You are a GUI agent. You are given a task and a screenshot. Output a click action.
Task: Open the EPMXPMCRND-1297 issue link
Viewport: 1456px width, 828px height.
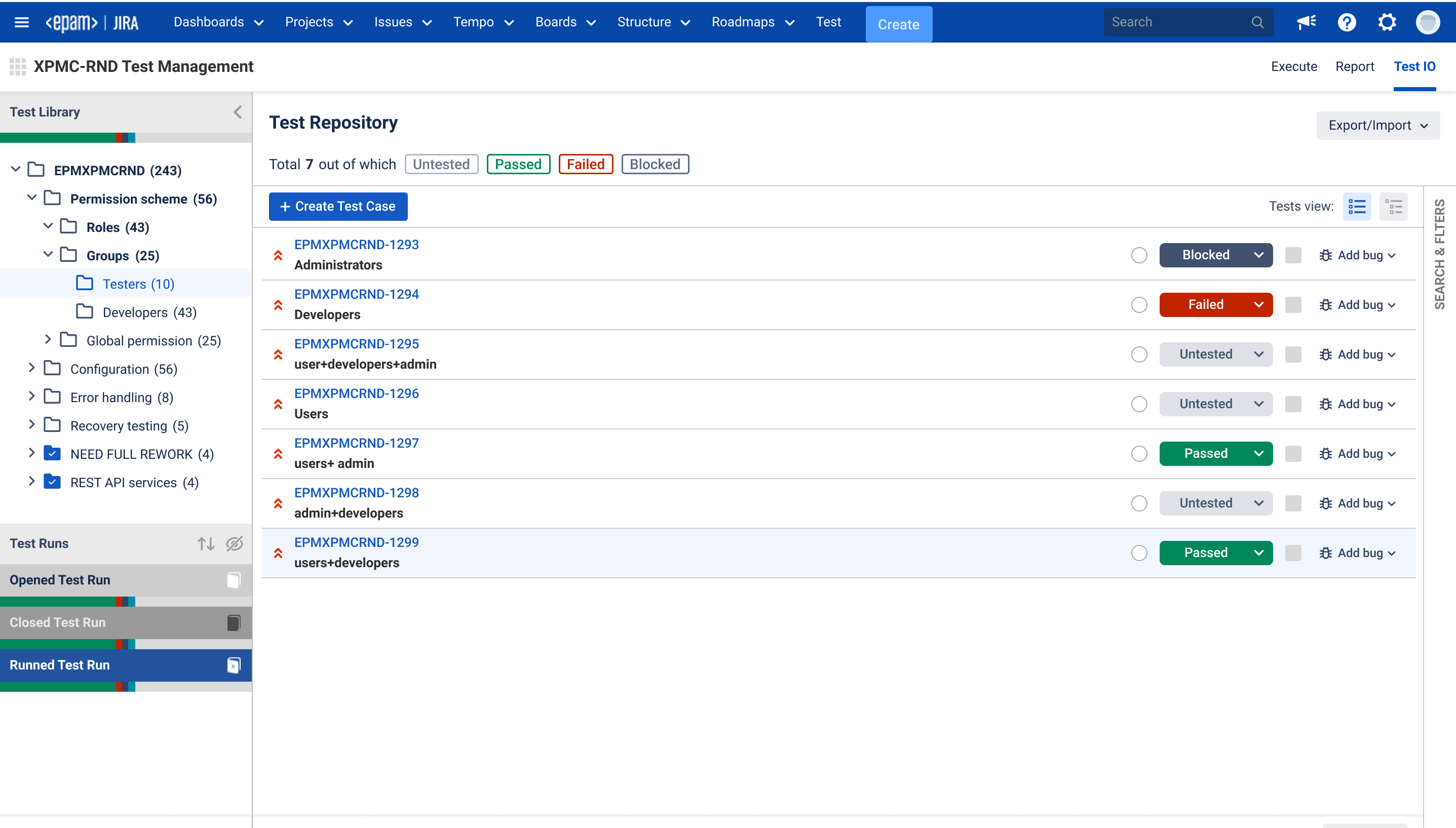(356, 443)
